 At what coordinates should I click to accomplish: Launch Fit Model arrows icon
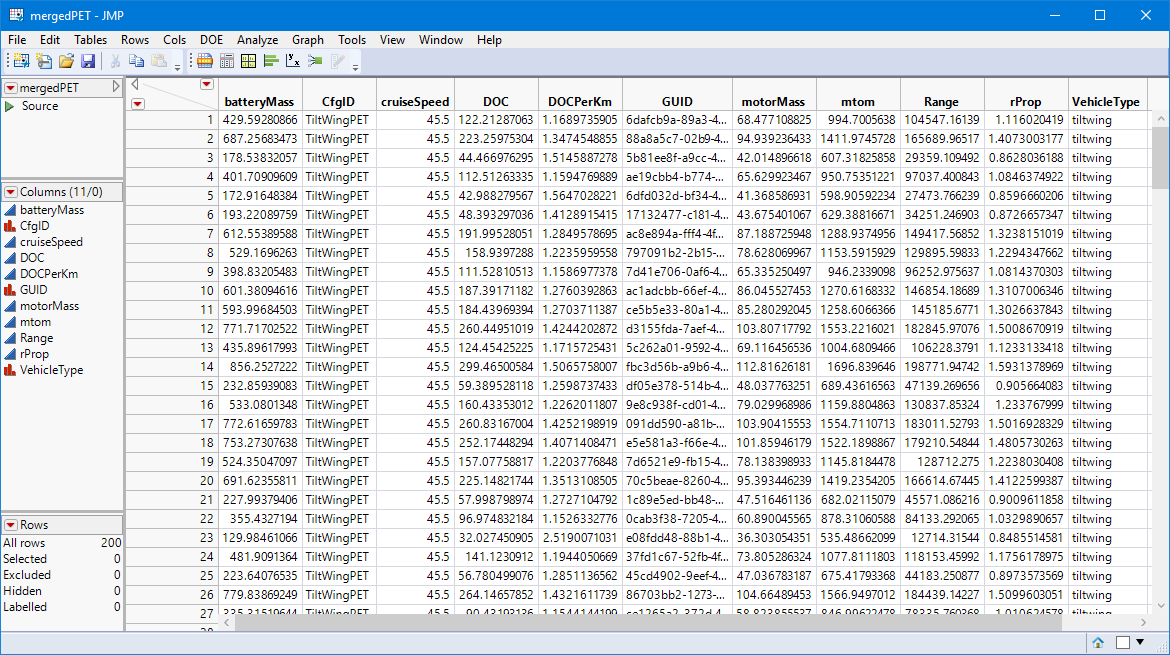click(315, 61)
